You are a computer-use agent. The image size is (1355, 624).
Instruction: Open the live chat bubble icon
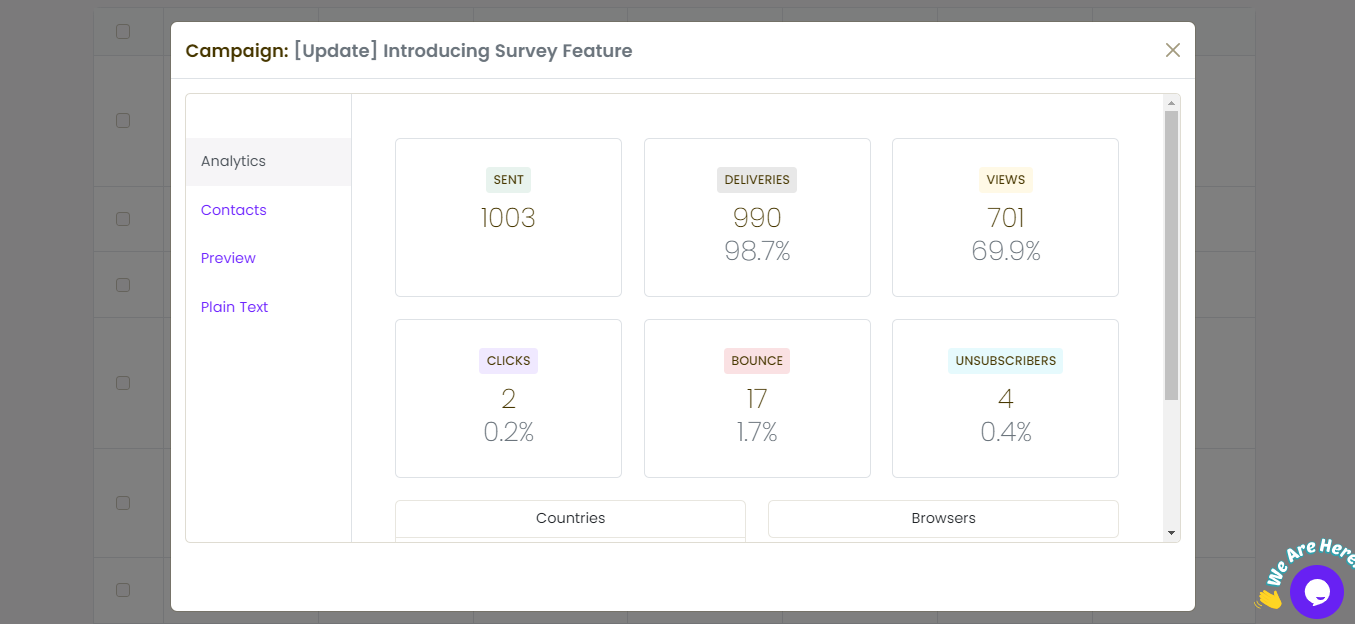[x=1316, y=592]
